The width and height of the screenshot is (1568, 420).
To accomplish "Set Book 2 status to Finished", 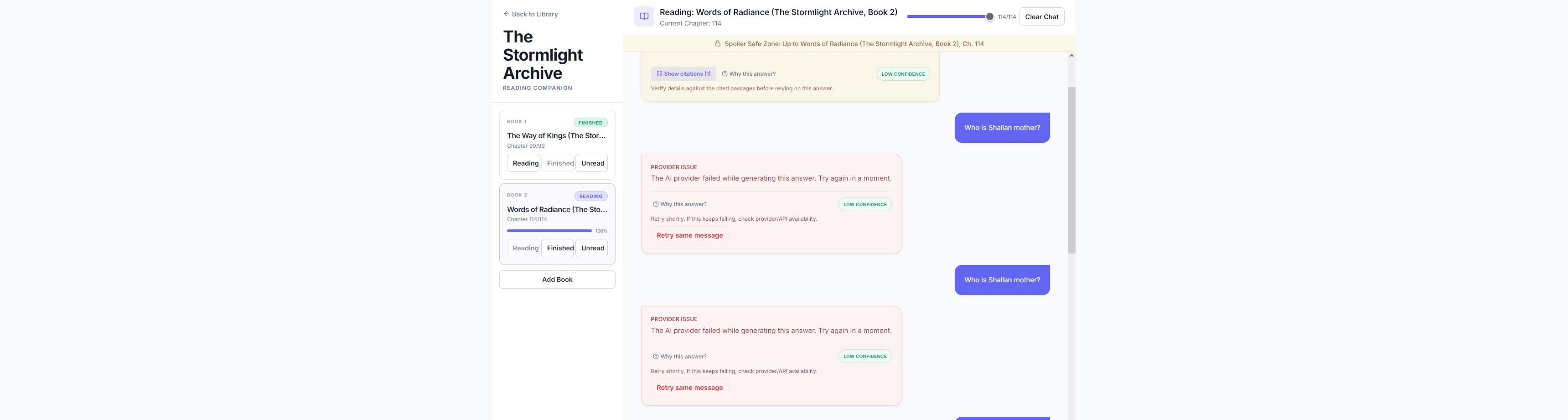I will 558,249.
